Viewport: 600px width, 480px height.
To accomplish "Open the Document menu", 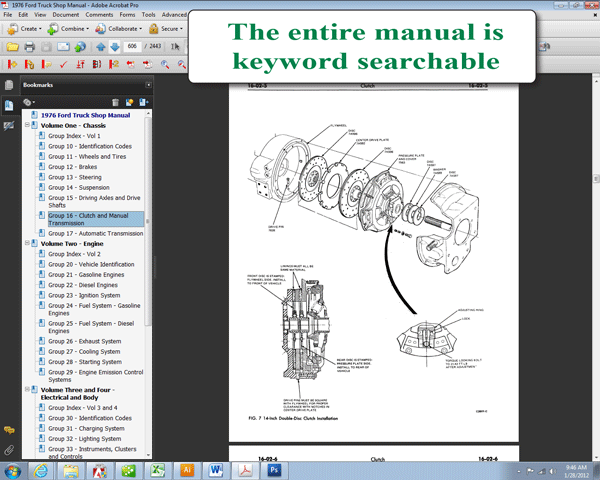I will (66, 15).
